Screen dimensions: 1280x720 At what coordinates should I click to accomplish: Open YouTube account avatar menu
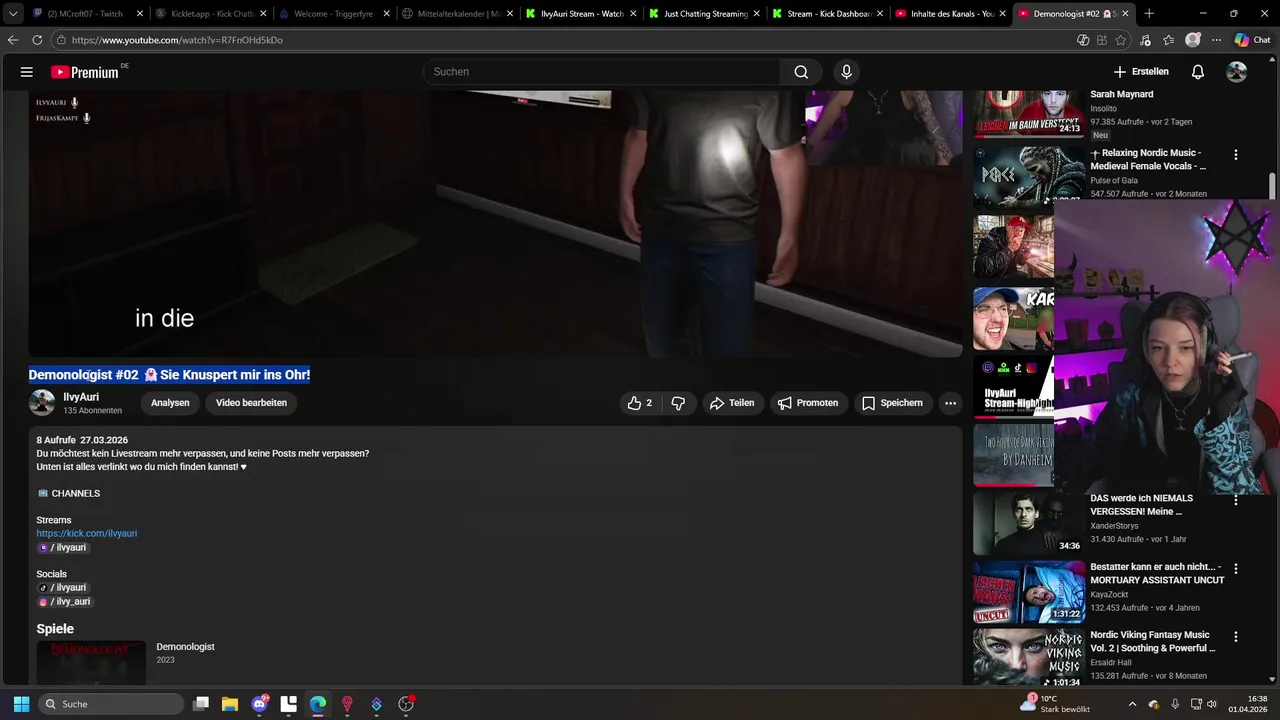1237,72
